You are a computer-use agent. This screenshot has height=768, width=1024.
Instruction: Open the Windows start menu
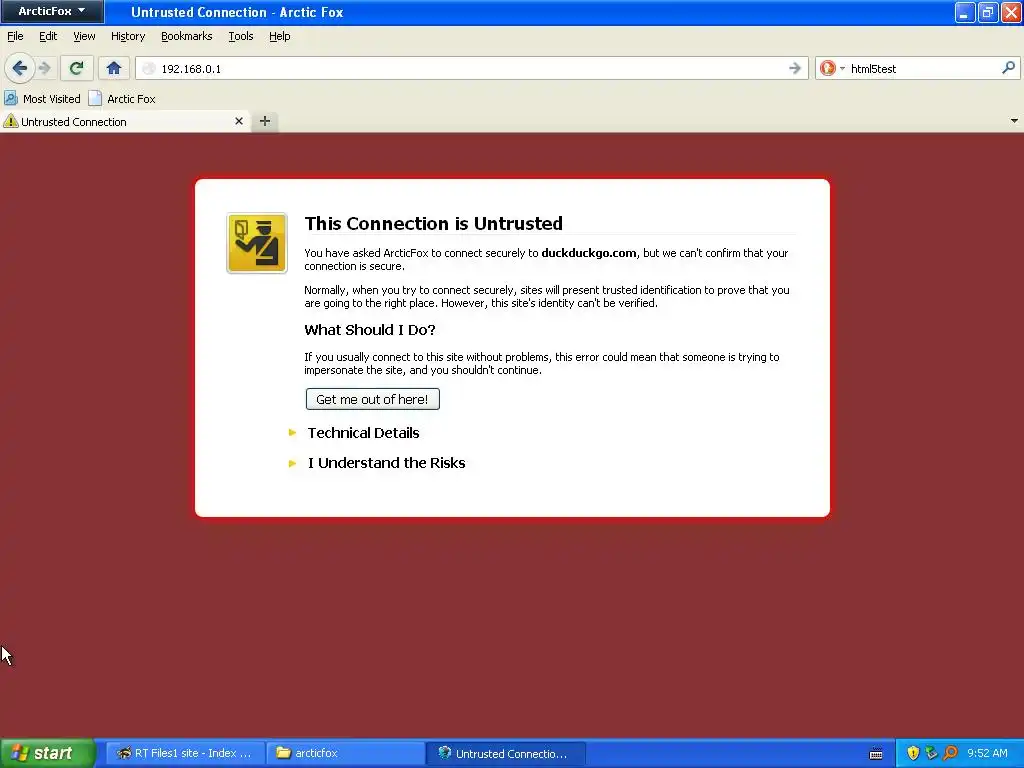[x=47, y=753]
